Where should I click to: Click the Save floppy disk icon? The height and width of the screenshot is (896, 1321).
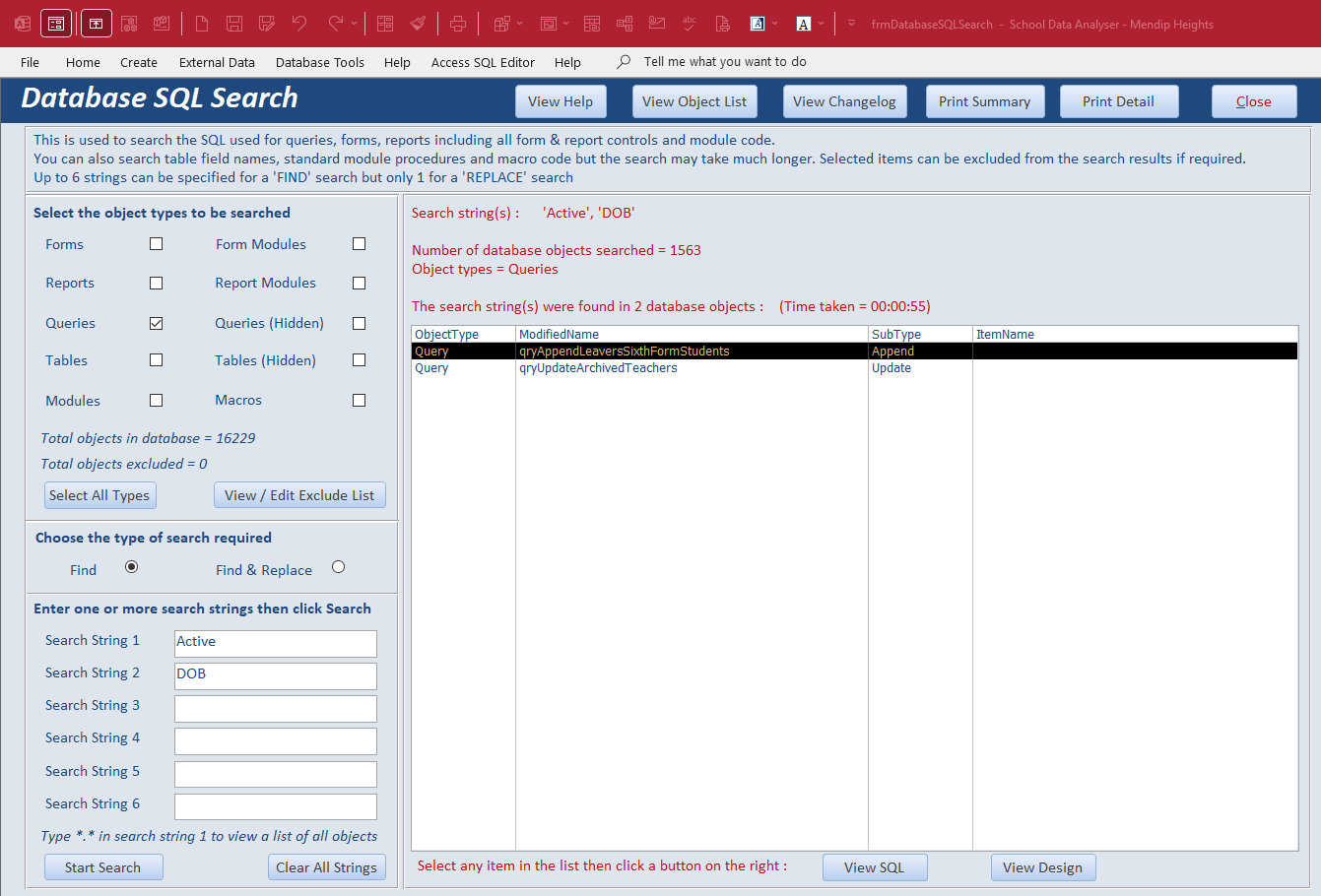[x=234, y=24]
